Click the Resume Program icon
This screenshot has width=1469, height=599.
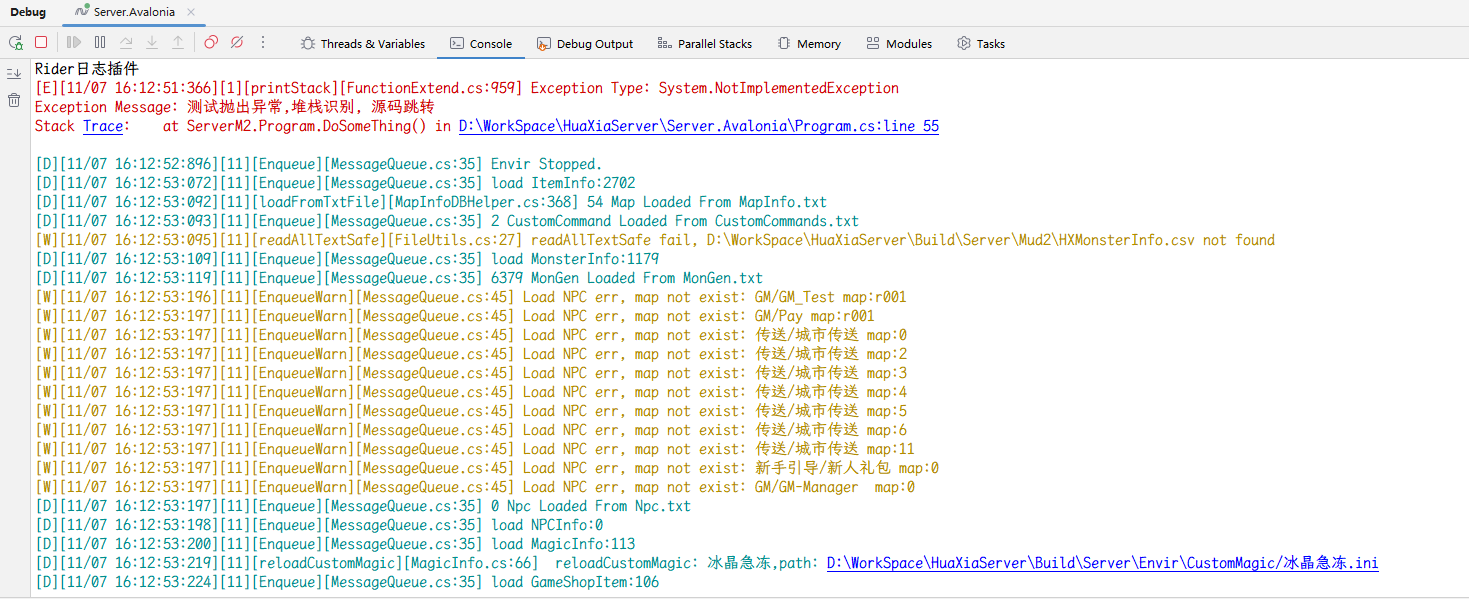tap(74, 43)
